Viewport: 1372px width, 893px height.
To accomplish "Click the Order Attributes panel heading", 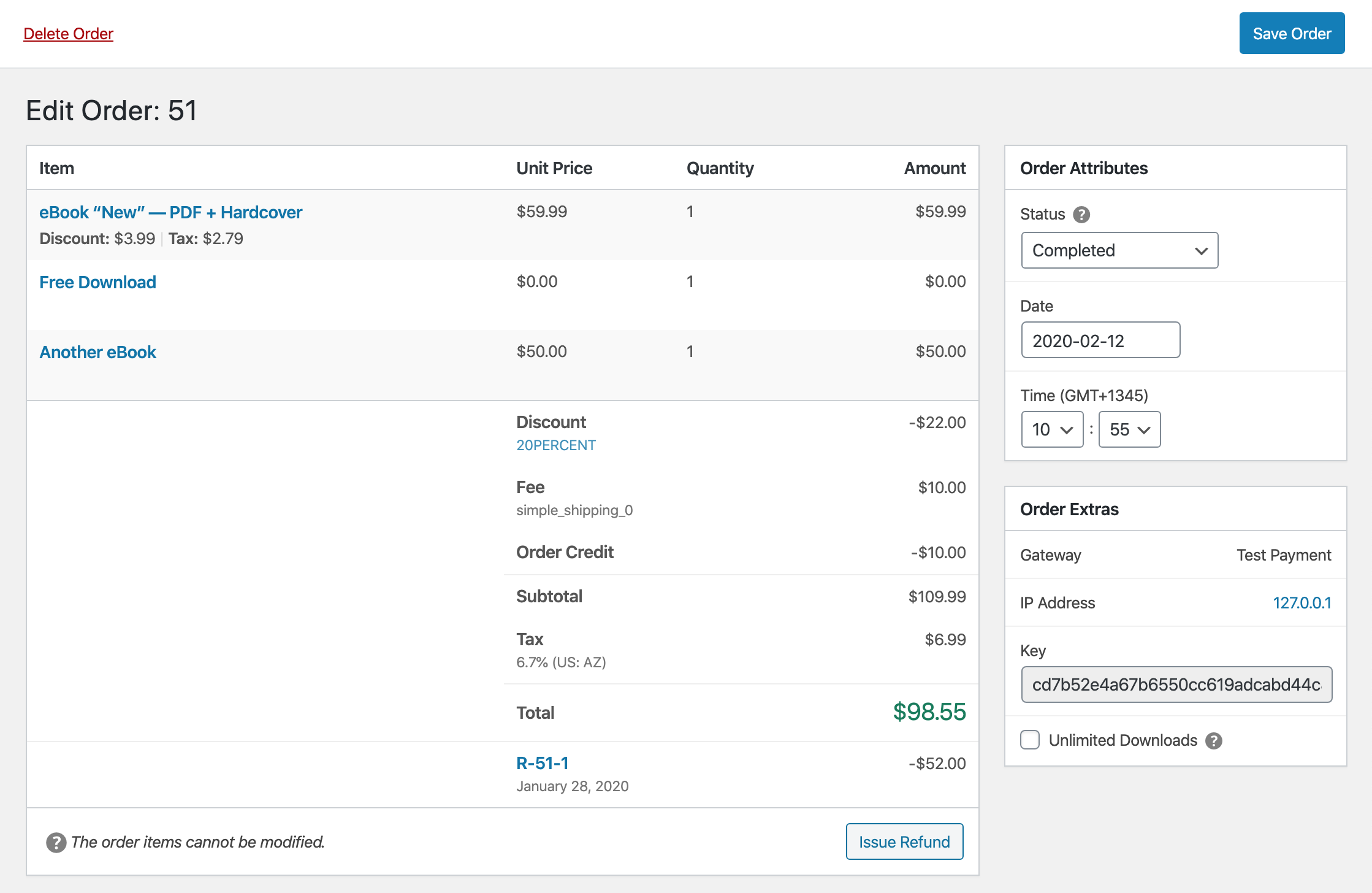I will tap(1083, 168).
